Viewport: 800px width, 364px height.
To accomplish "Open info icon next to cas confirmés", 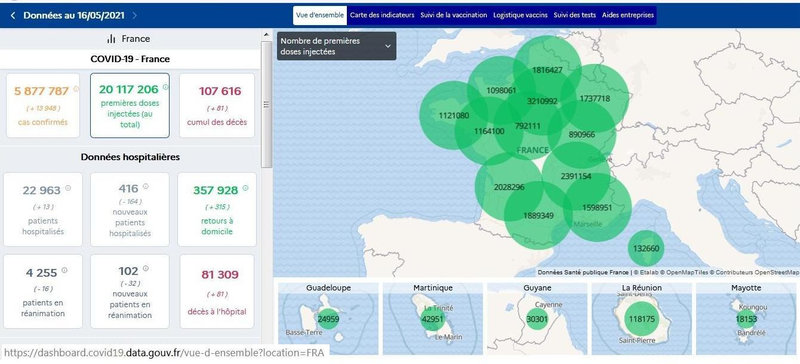I will (x=76, y=88).
